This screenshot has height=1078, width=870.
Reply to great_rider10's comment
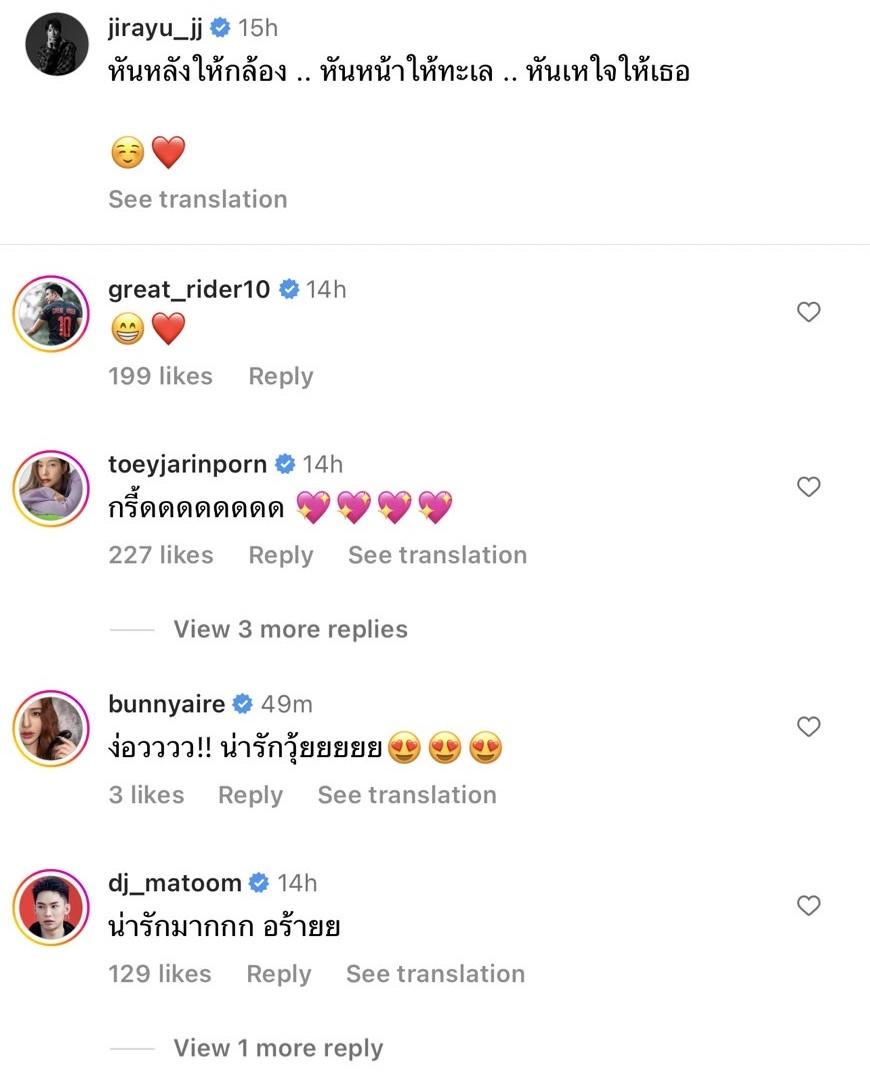click(x=280, y=376)
